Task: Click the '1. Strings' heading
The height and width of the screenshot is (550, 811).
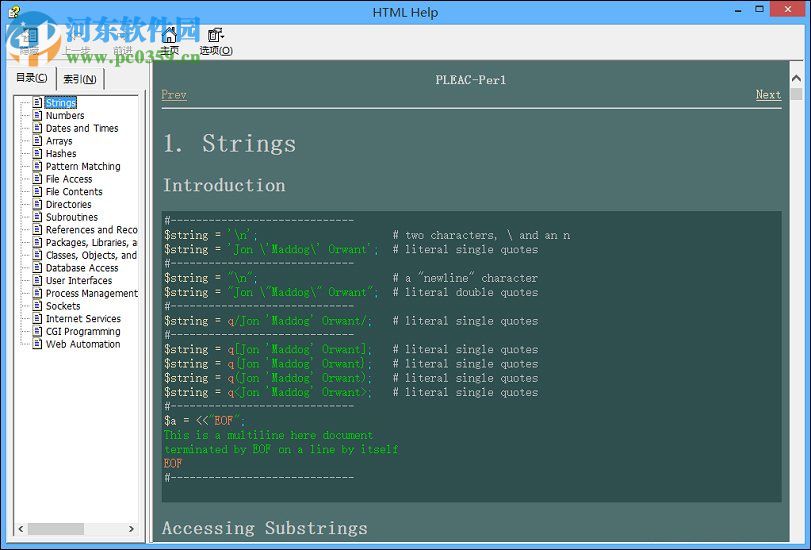Action: 230,143
